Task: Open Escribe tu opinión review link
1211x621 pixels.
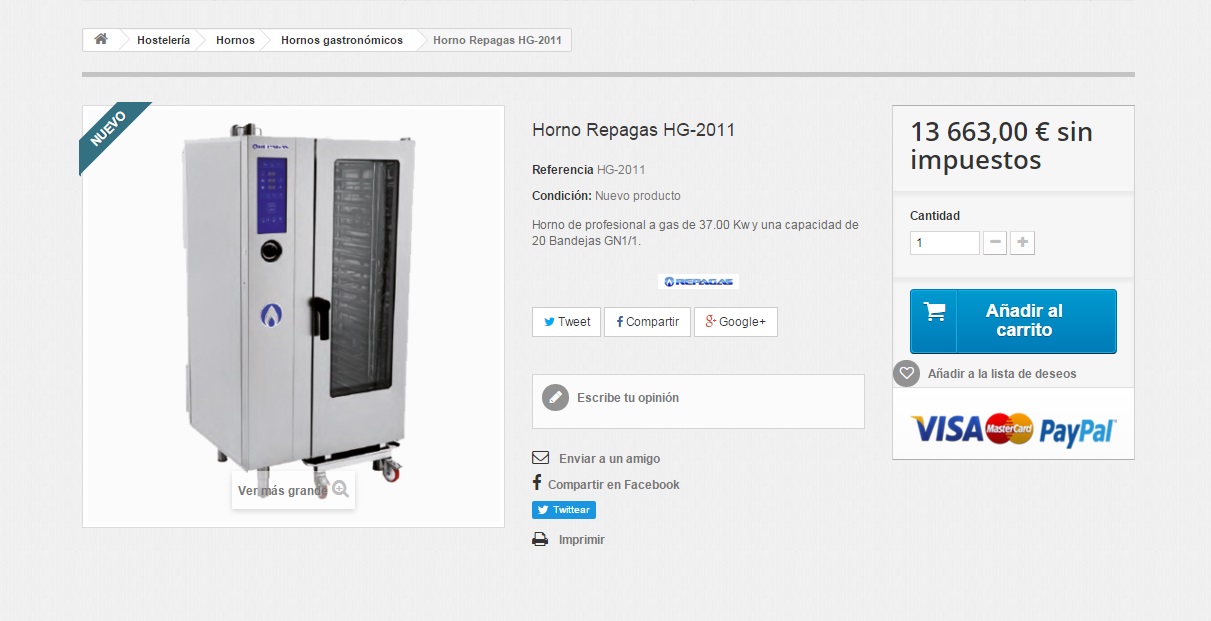Action: (x=628, y=398)
